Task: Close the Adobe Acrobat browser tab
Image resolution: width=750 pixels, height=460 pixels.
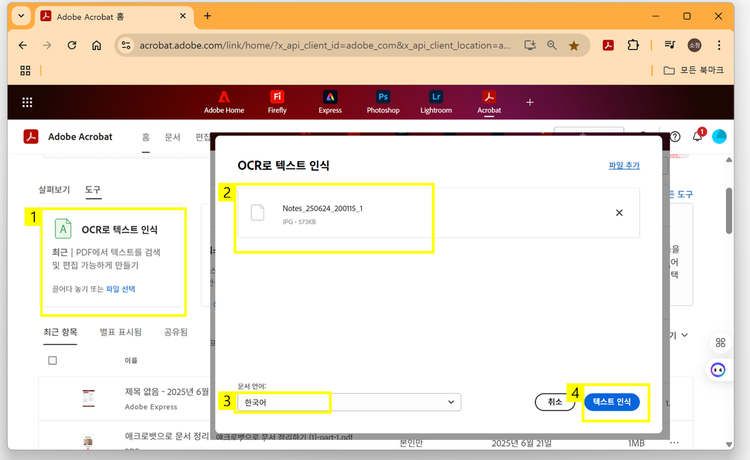Action: tap(183, 16)
